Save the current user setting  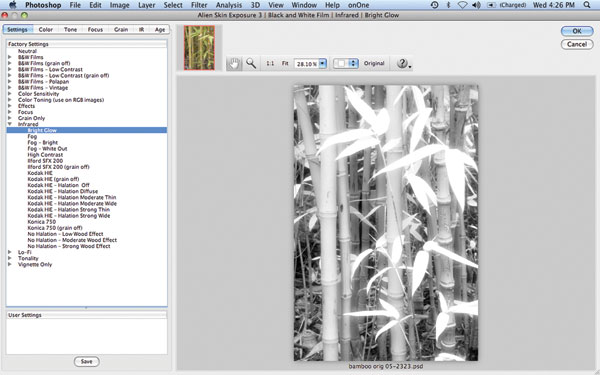click(x=86, y=361)
